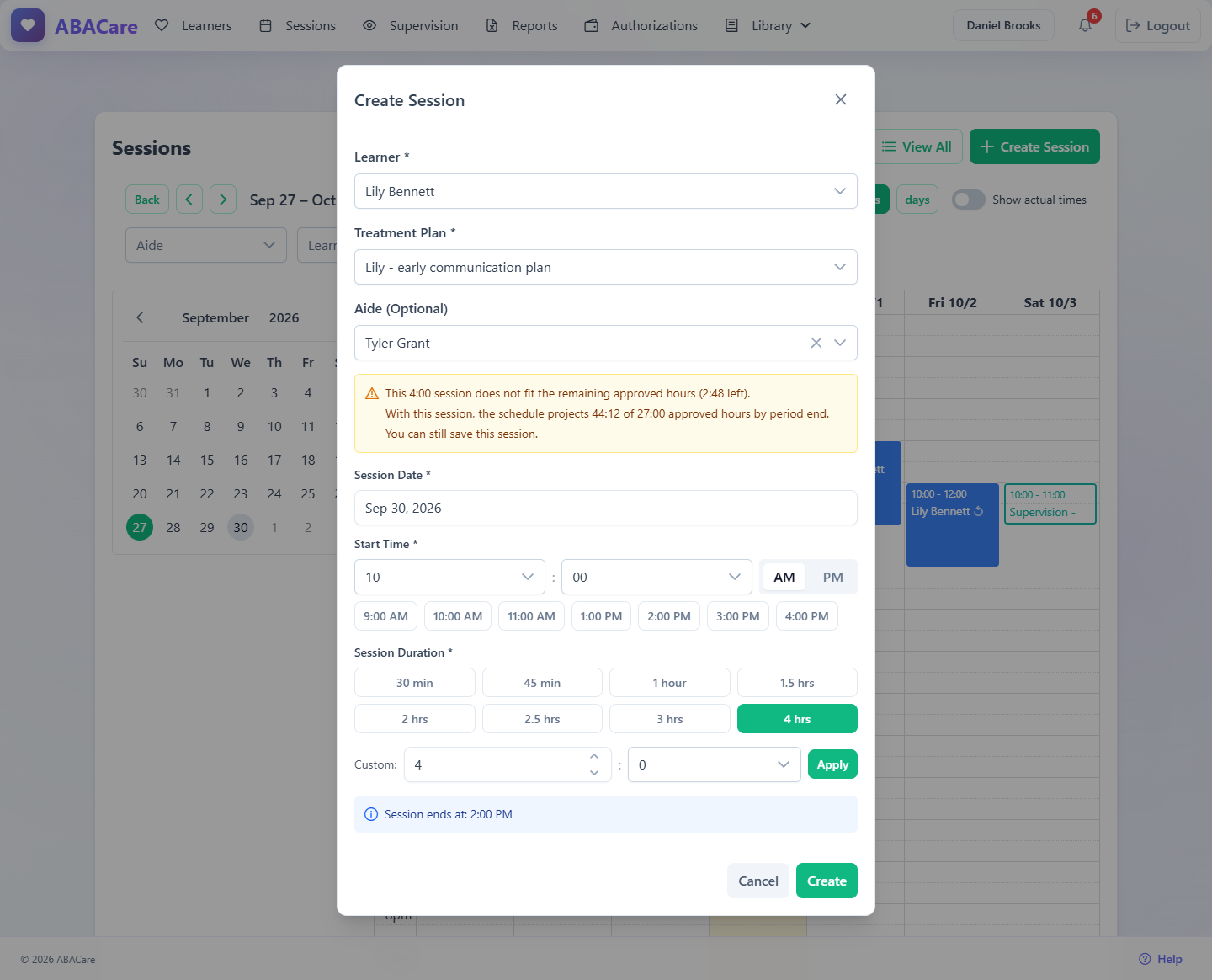Click the ABACare heart logo icon

point(28,25)
